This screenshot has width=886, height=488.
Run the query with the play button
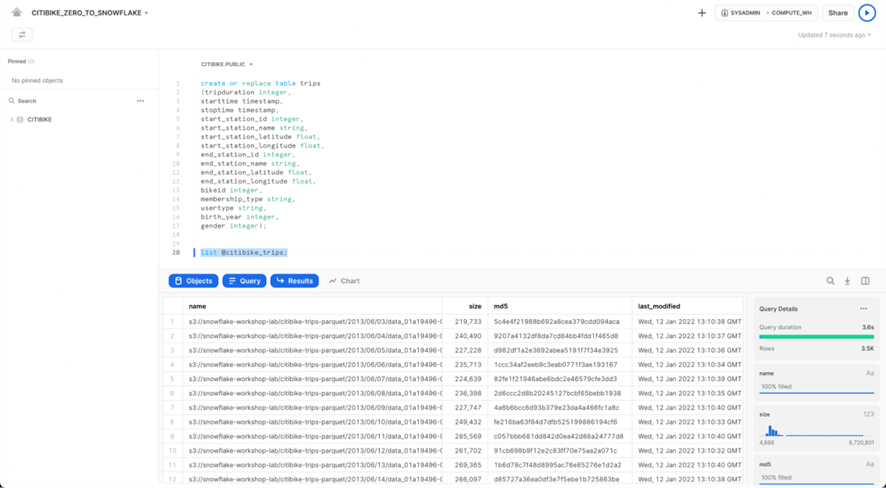coord(867,13)
